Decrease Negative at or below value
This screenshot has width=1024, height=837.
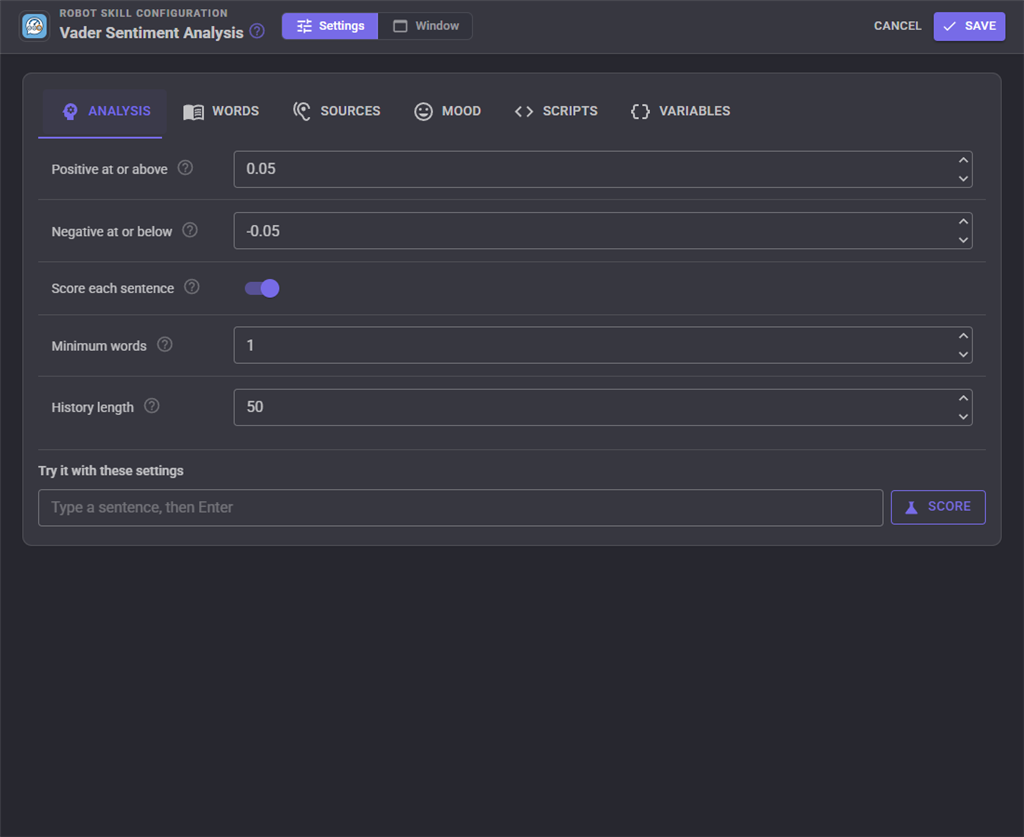coord(963,240)
